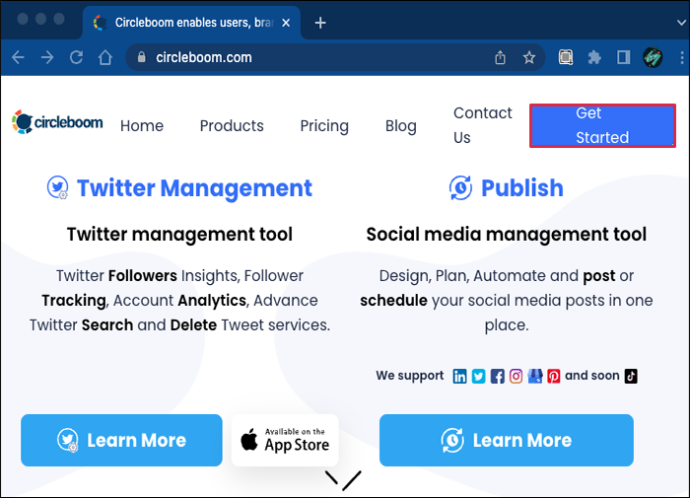Click Learn More under Twitter management
This screenshot has height=498, width=690.
tap(121, 440)
